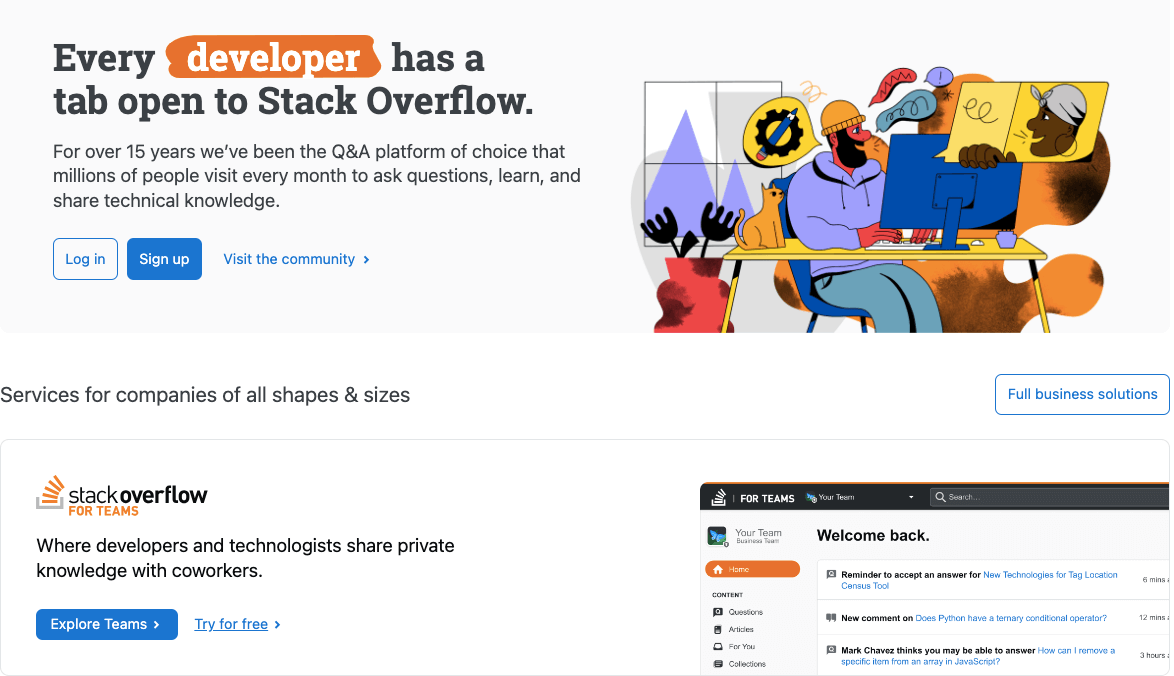Select the Home icon in the Teams sidebar
Image resolution: width=1174 pixels, height=676 pixels.
click(x=718, y=570)
